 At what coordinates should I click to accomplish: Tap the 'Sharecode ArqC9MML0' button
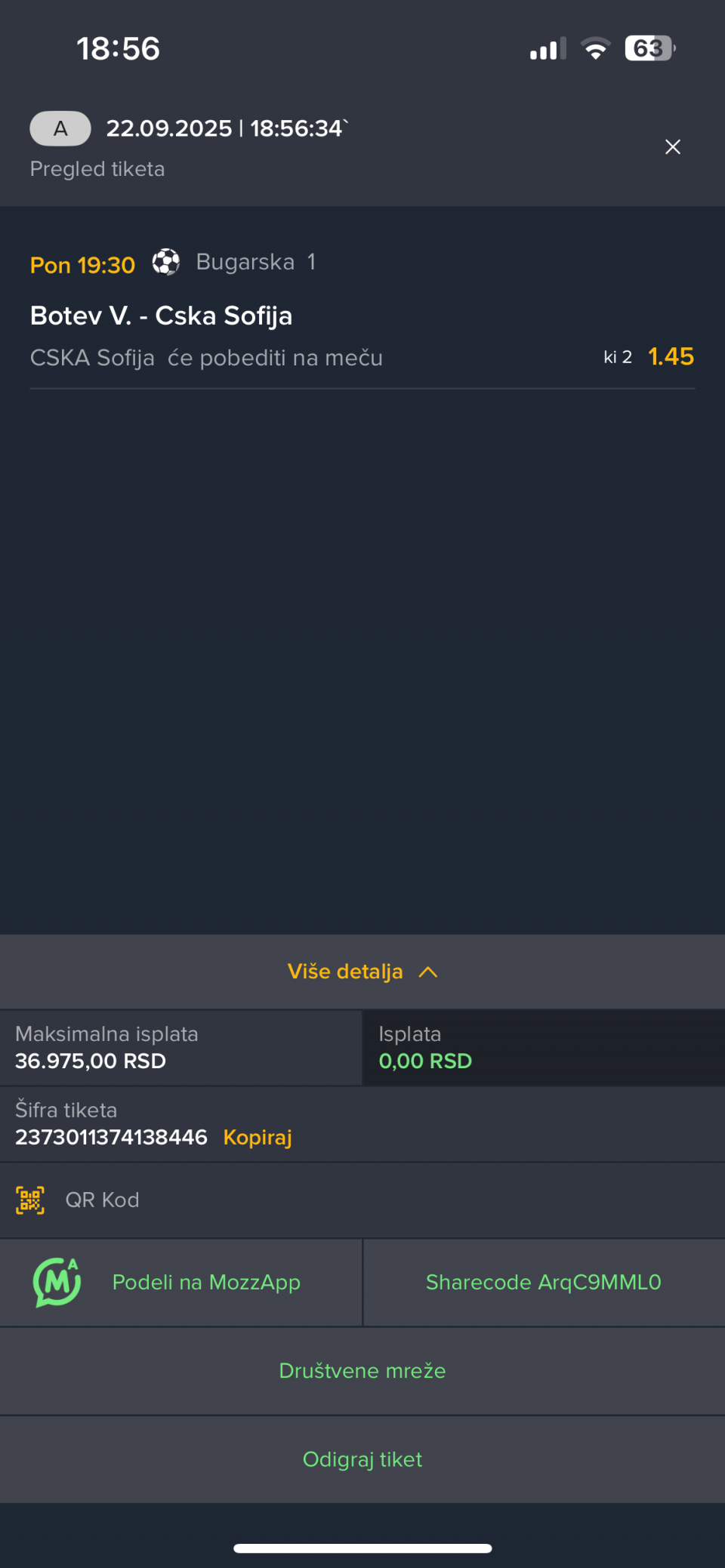tap(543, 1282)
